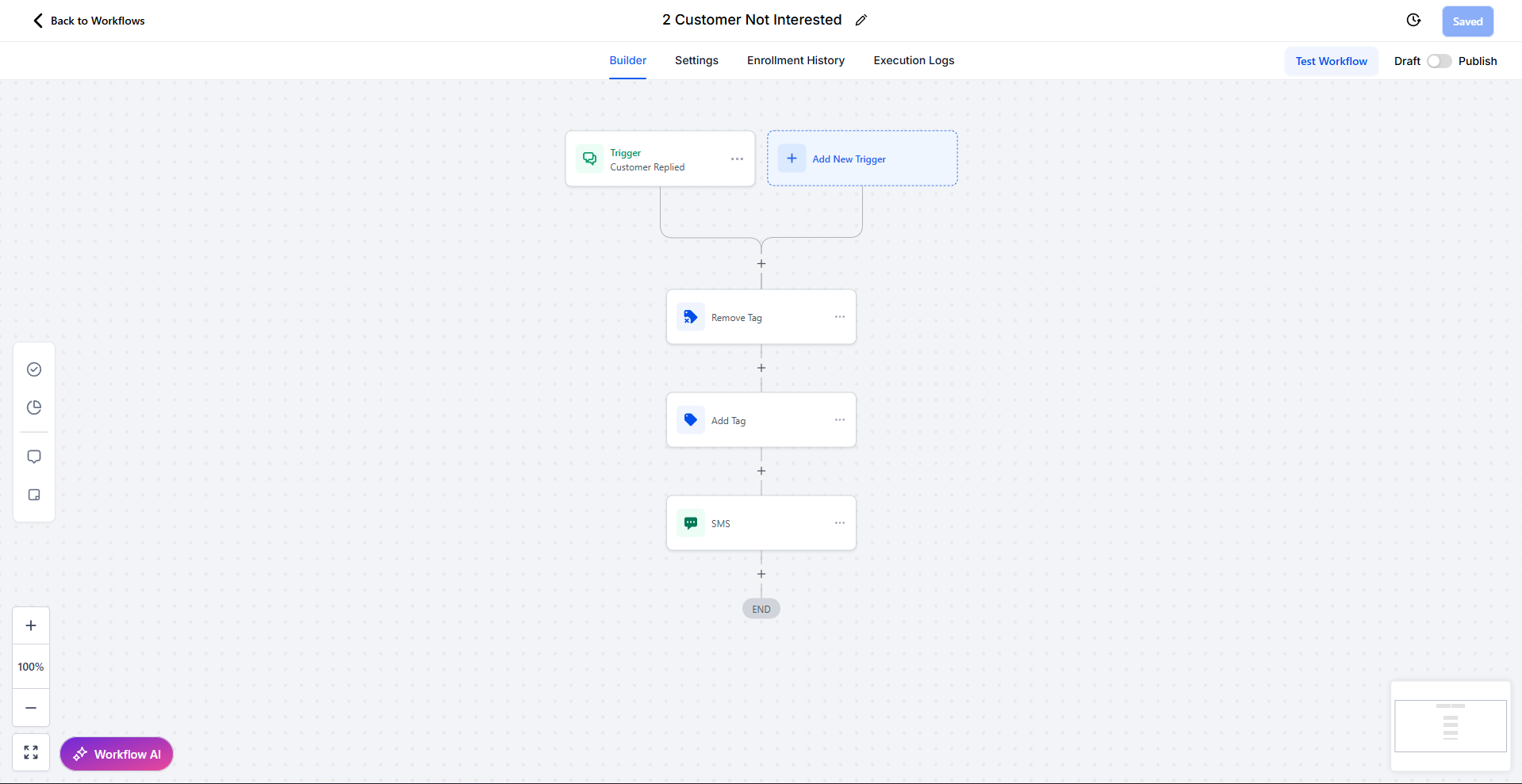
Task: Click the pencil icon to rename the workflow
Action: (x=861, y=20)
